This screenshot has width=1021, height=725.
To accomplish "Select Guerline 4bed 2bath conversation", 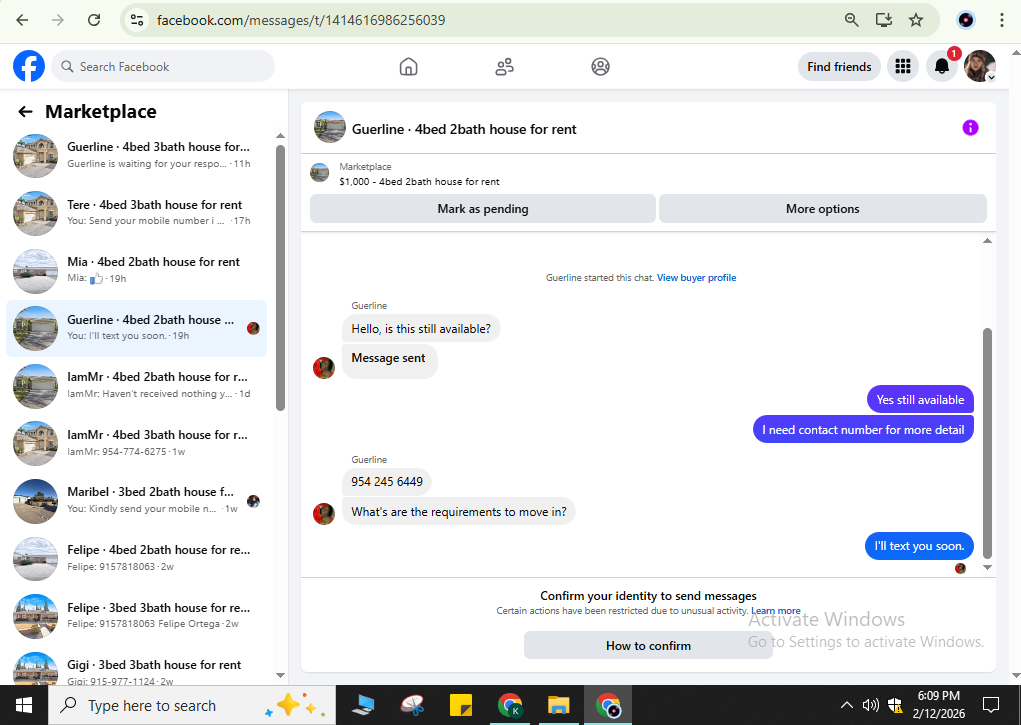I will (x=137, y=328).
